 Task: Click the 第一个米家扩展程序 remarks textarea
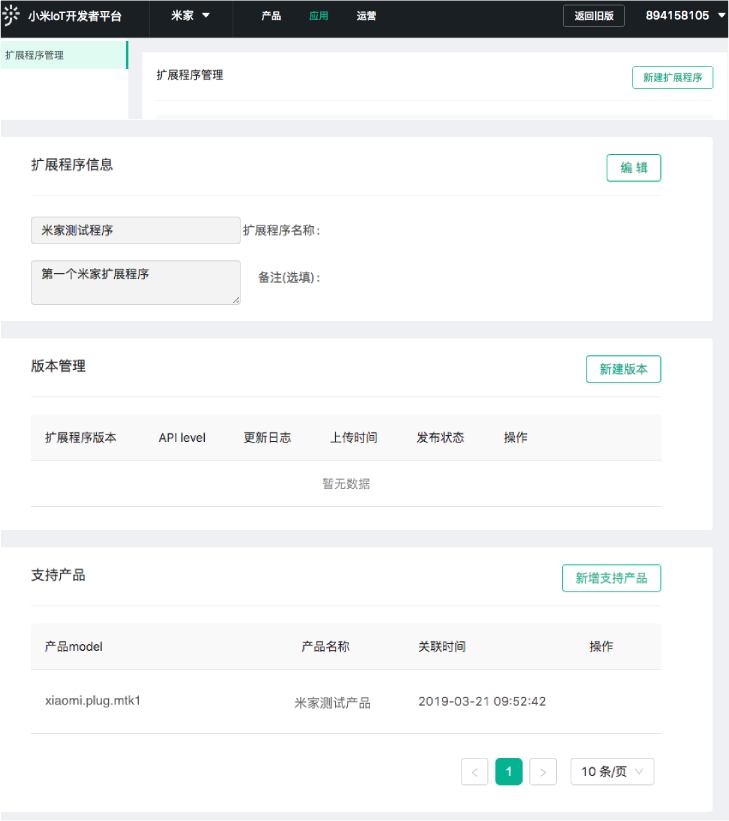(x=135, y=281)
